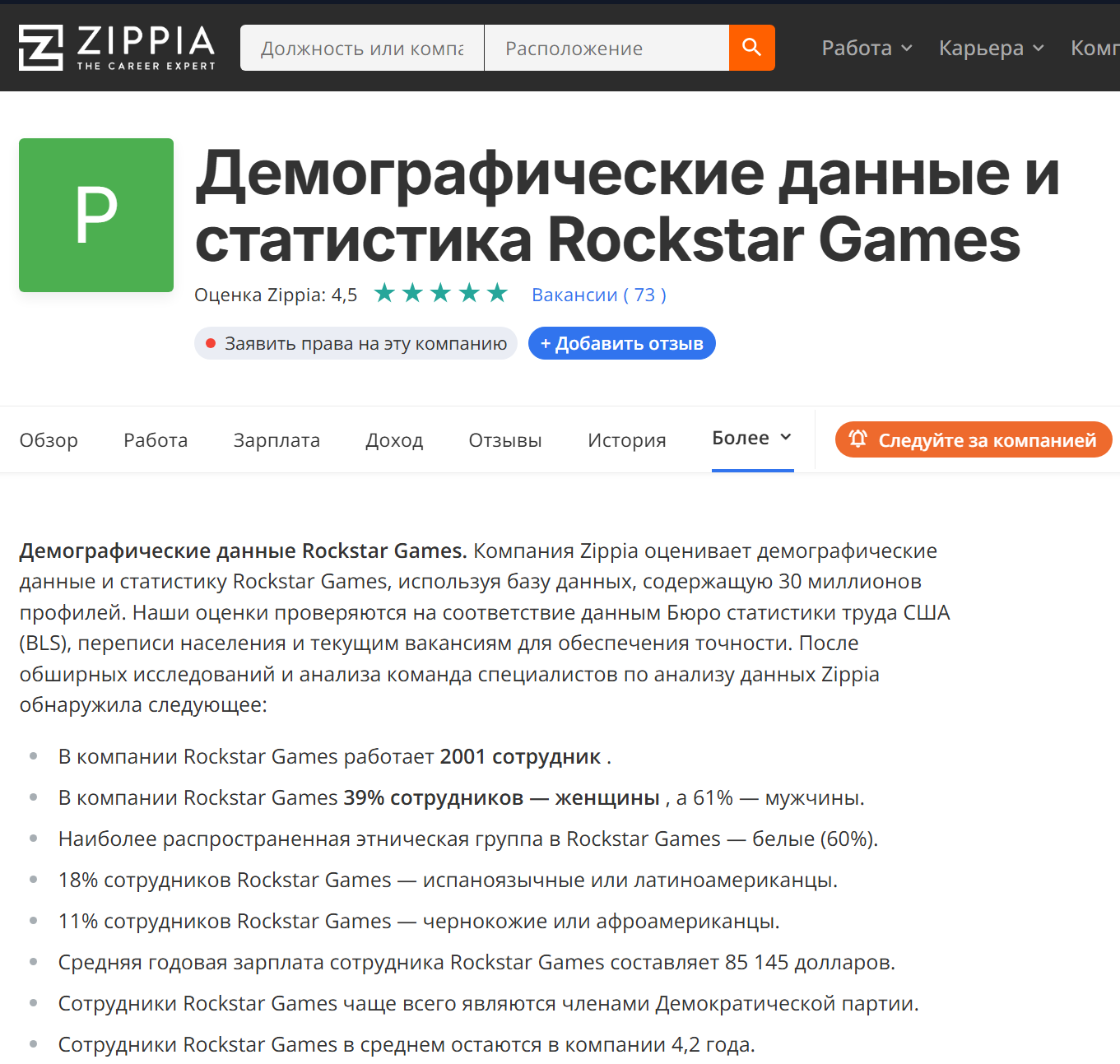Click the red dot claim-company indicator
This screenshot has width=1120, height=1064.
211,343
